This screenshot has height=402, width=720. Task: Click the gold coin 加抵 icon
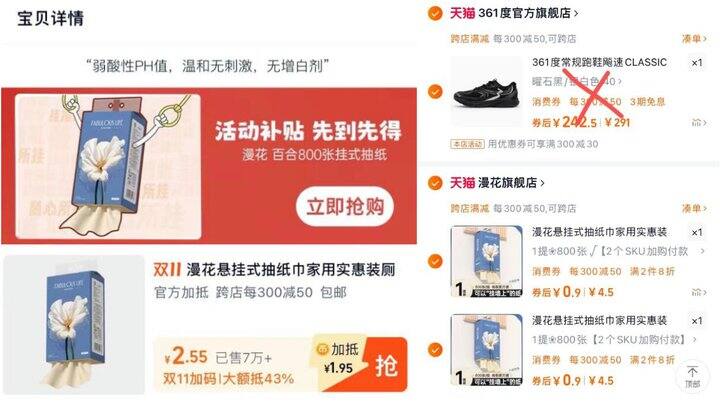[x=322, y=349]
